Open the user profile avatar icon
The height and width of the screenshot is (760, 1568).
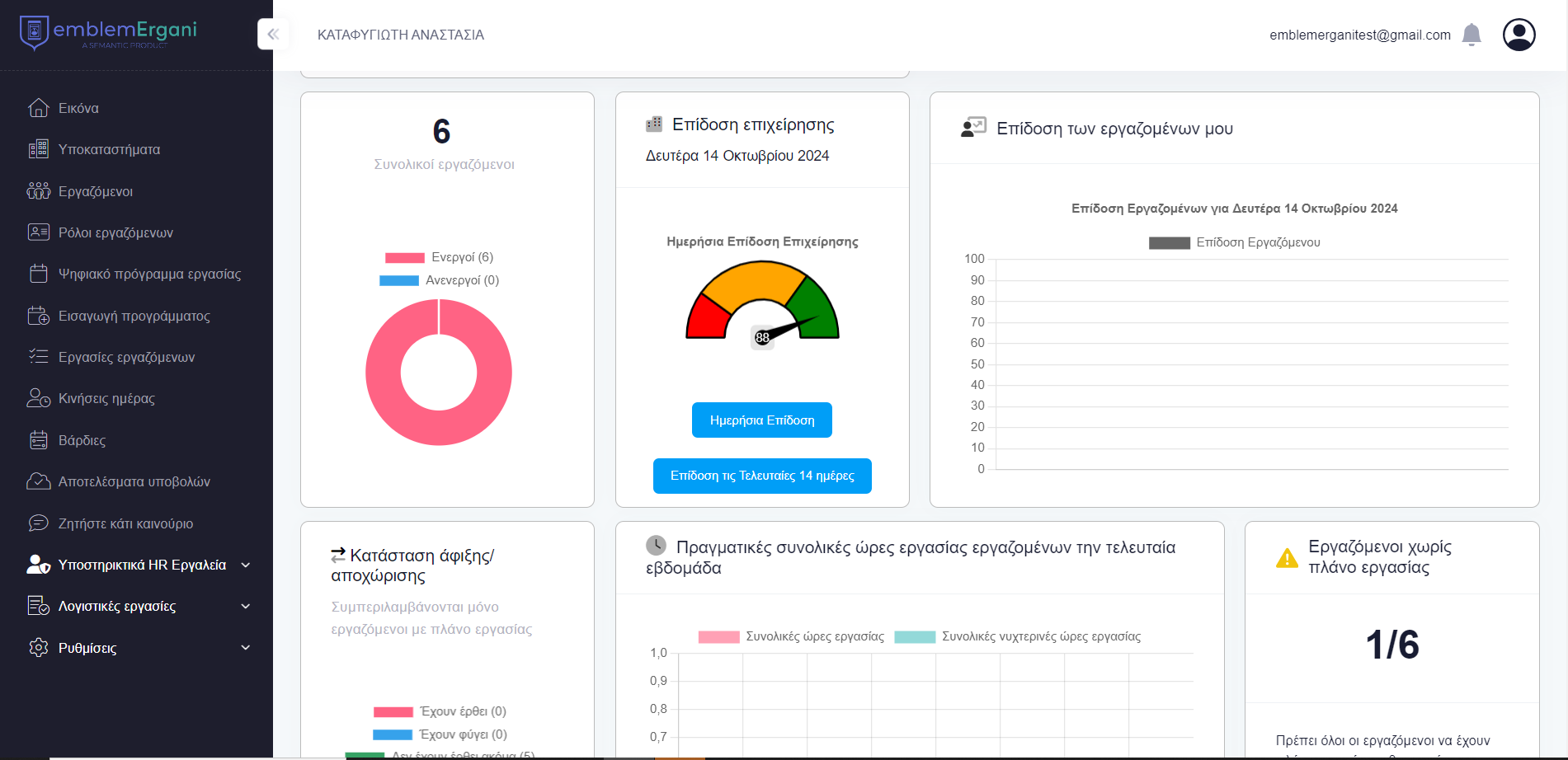(x=1519, y=35)
